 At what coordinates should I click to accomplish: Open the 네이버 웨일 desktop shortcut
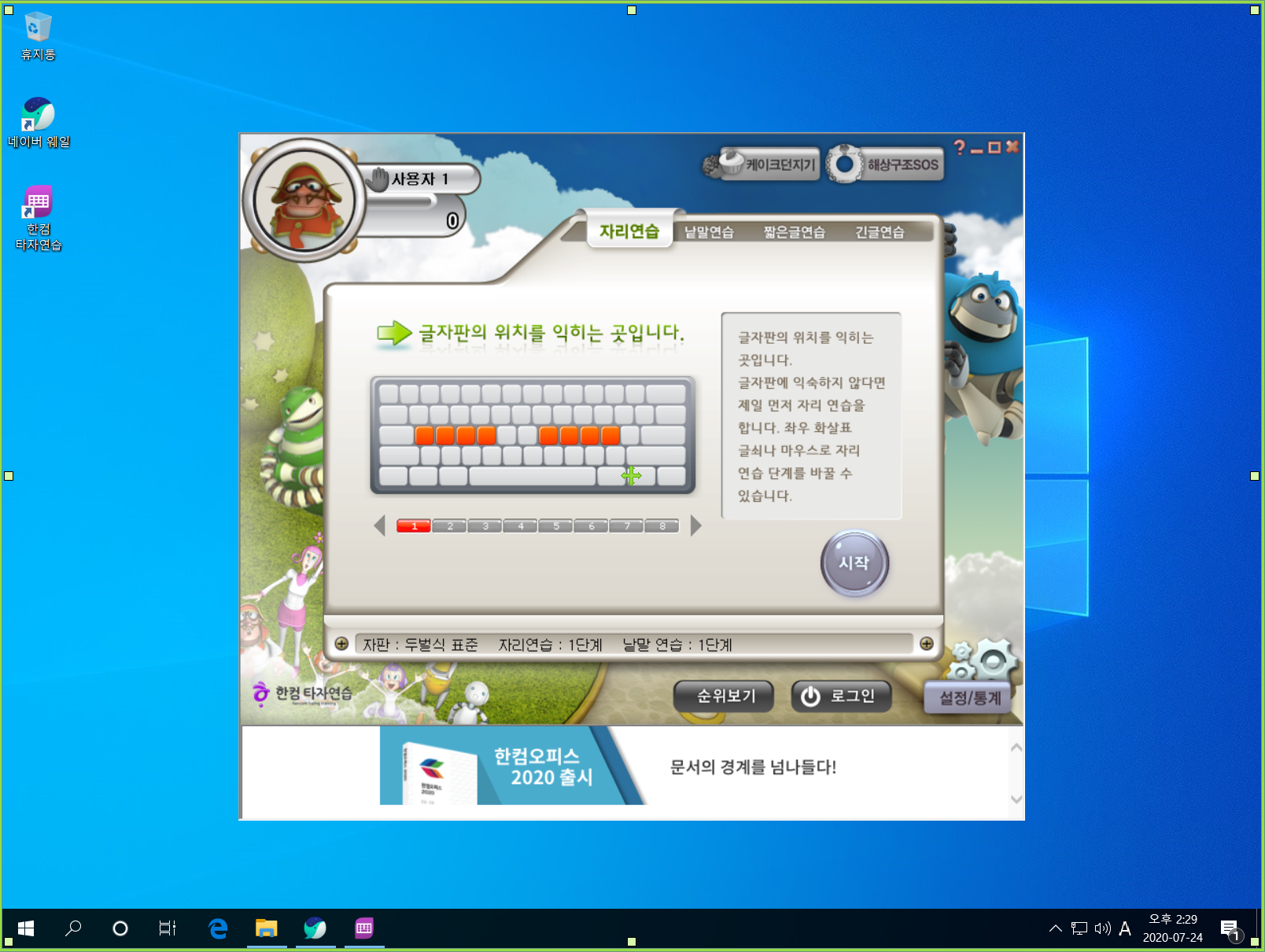39,123
